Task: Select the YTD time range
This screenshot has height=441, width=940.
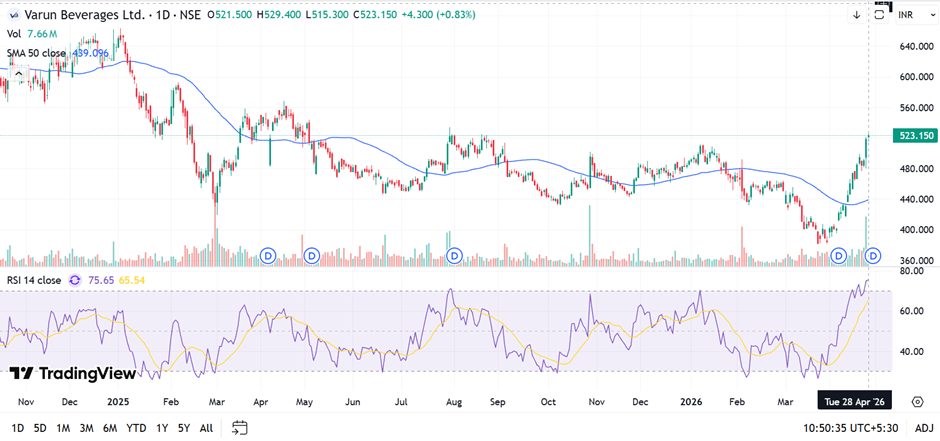Action: point(135,428)
